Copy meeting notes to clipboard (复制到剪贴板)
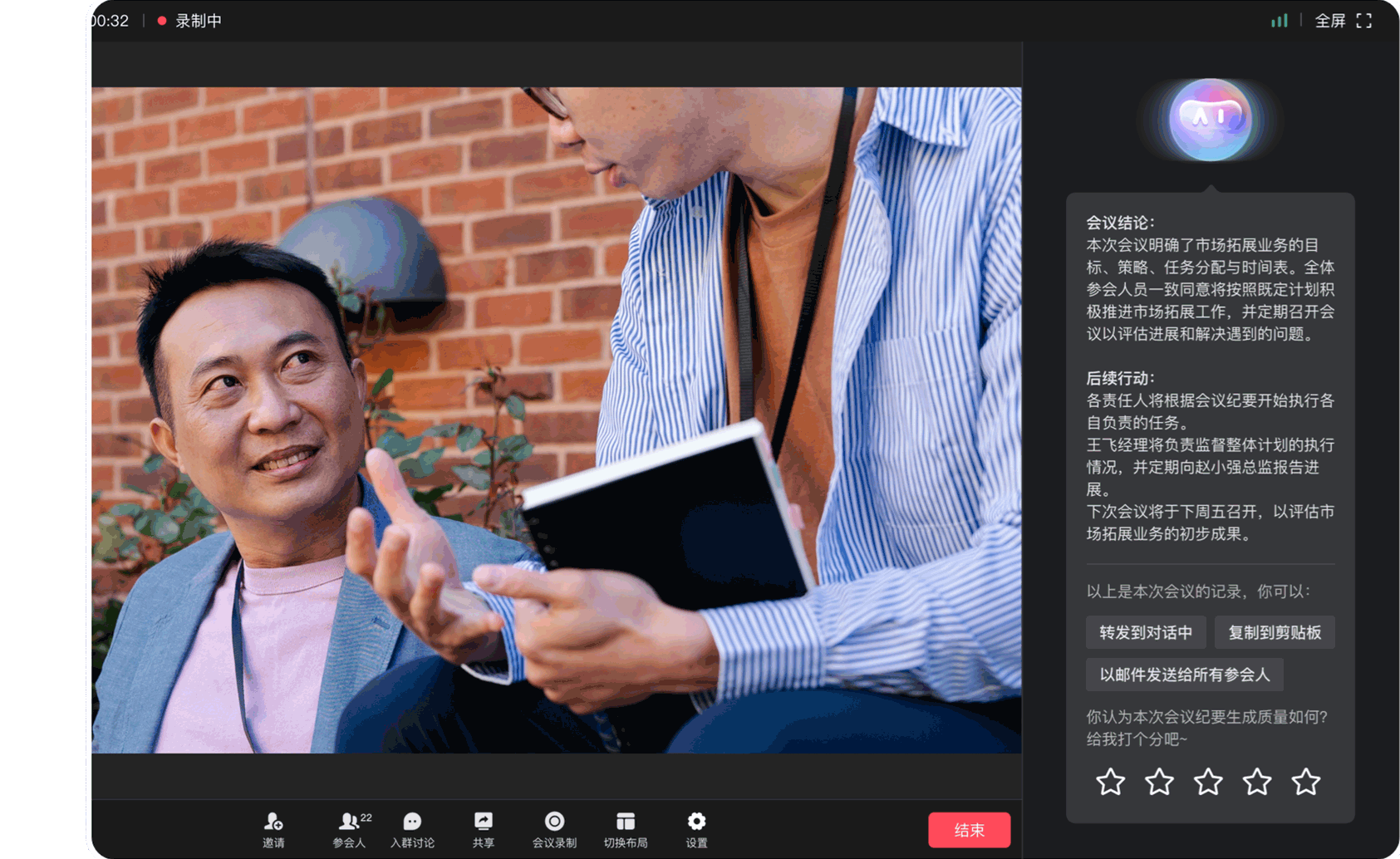The image size is (1400, 859). click(1275, 633)
